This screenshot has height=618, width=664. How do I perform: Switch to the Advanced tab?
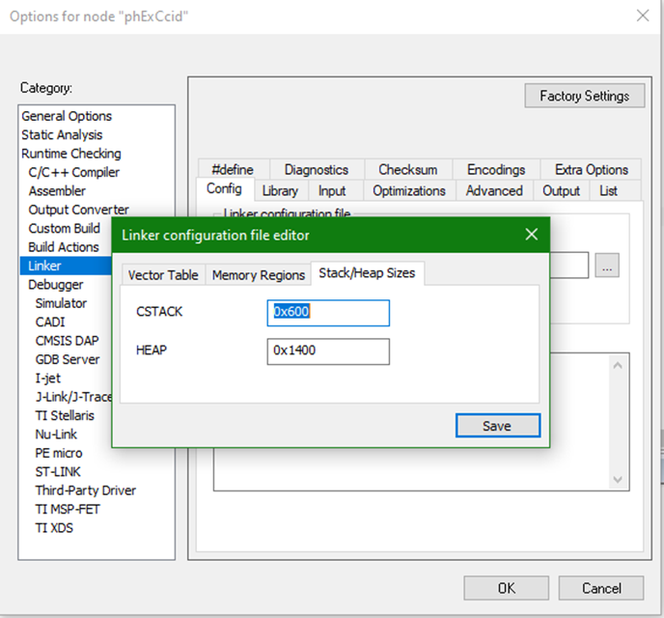tap(494, 191)
